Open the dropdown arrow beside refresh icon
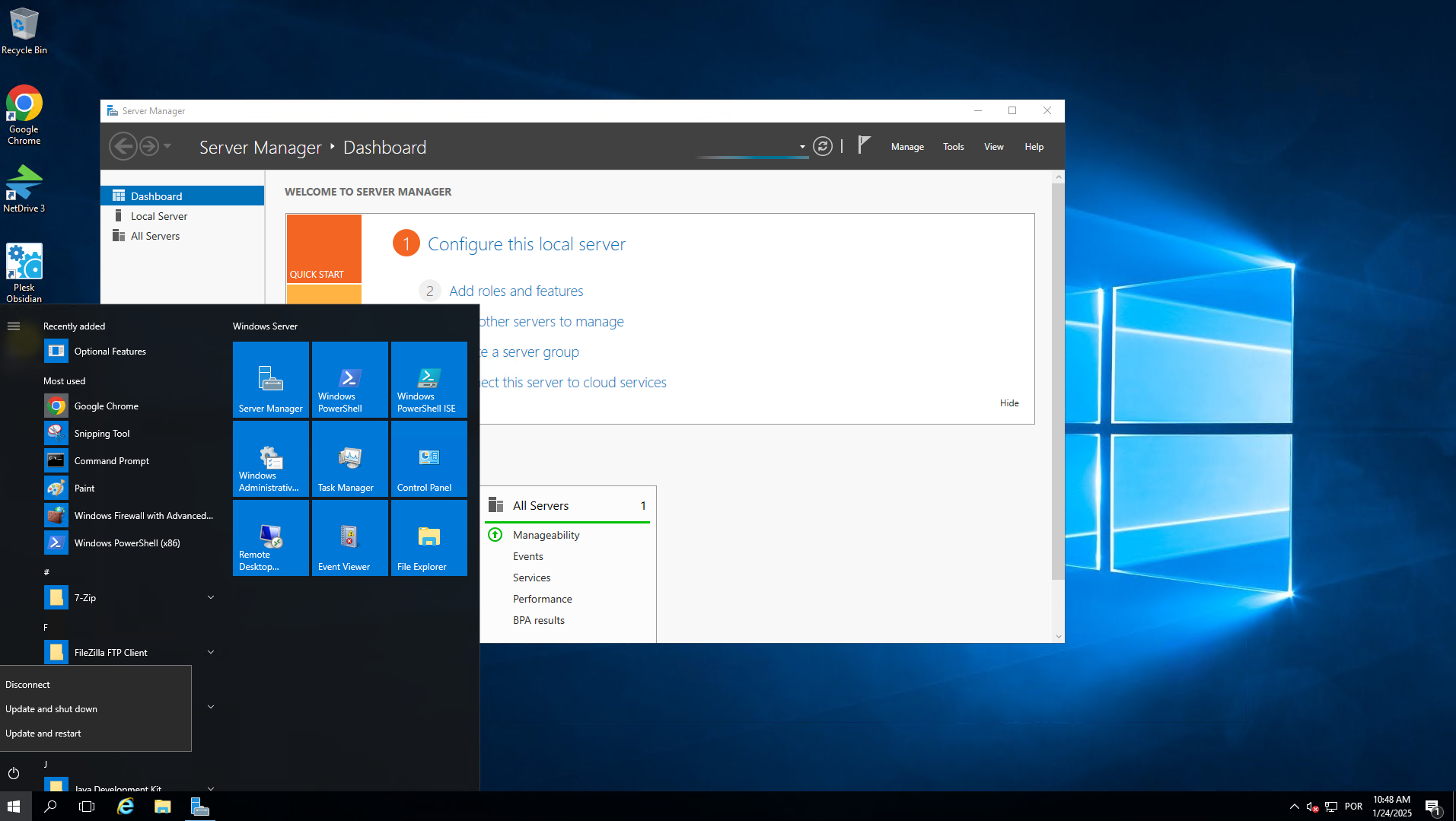 pyautogui.click(x=802, y=147)
